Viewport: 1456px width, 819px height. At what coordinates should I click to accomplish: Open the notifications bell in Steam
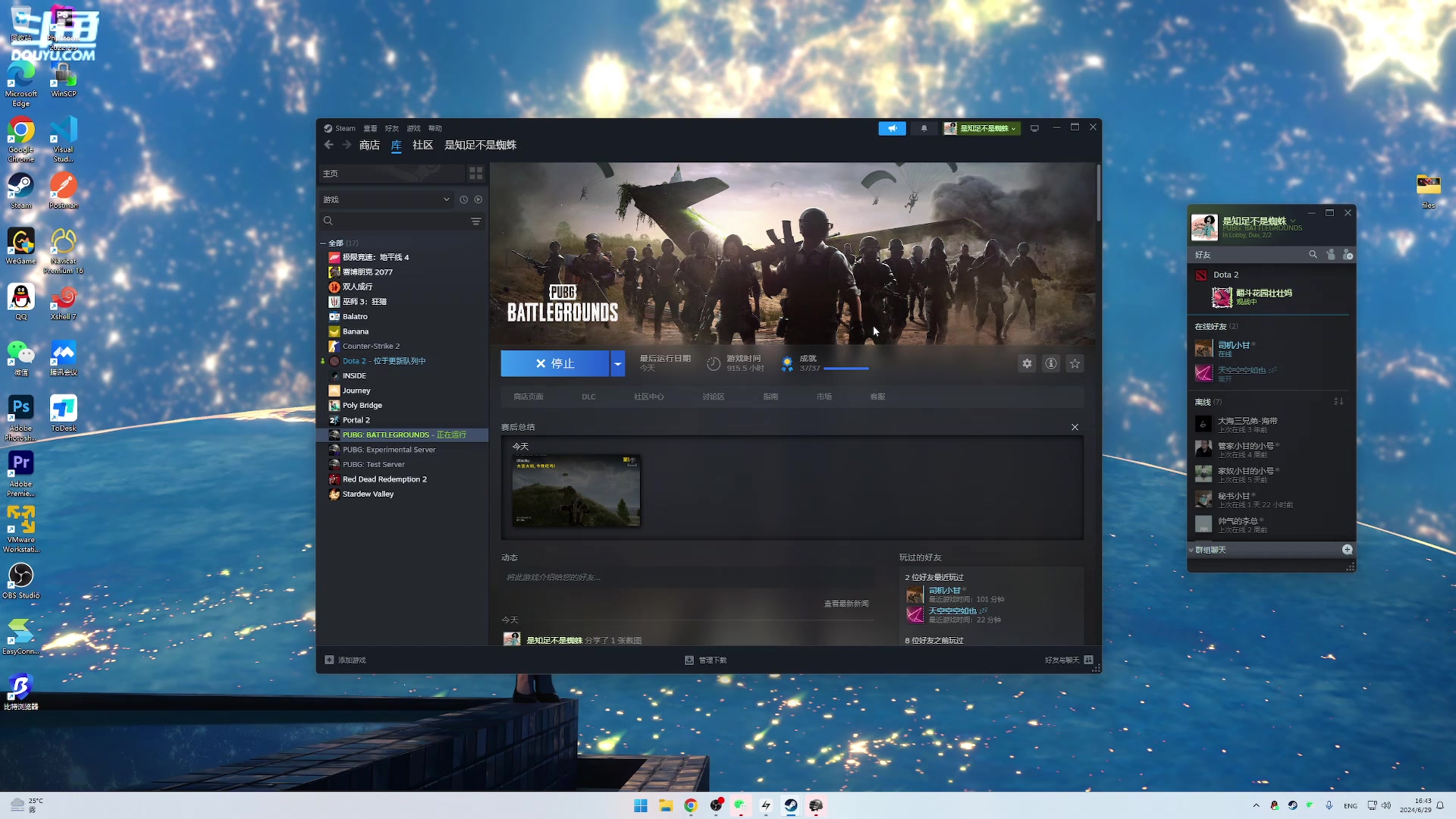tap(924, 128)
